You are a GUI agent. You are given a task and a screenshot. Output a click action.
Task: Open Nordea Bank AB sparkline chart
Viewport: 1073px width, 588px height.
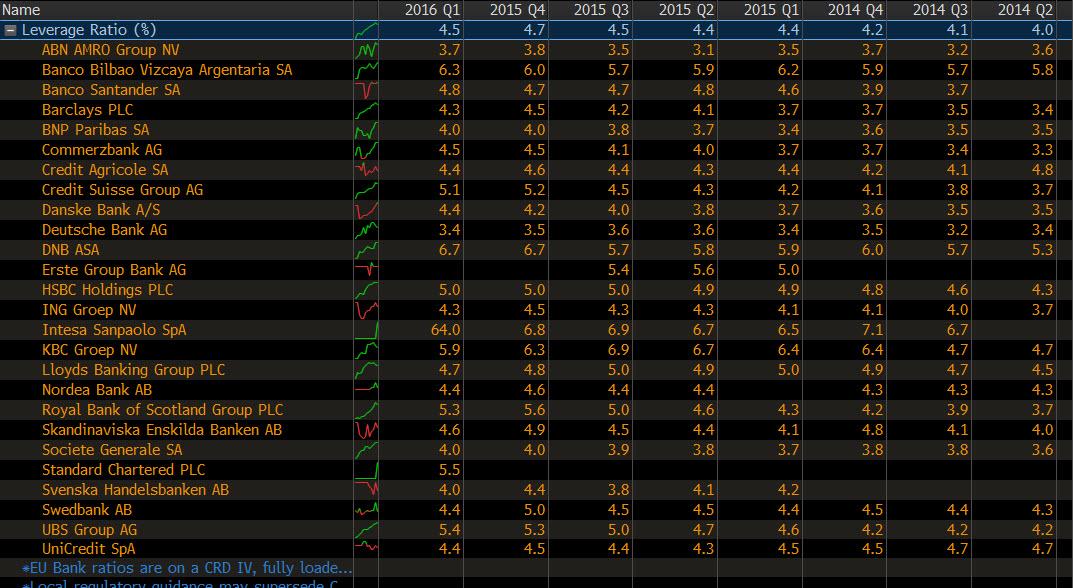click(x=366, y=389)
